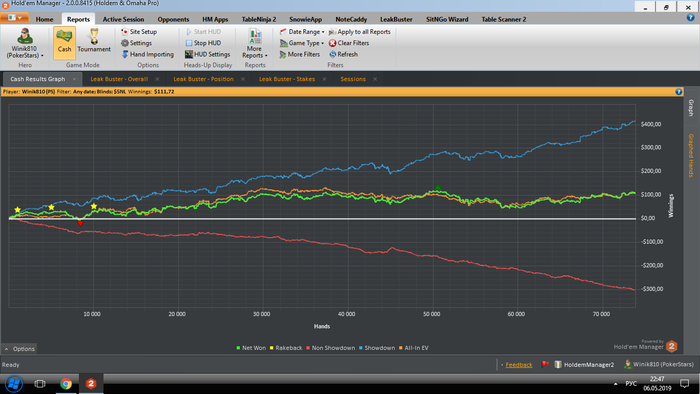Switch to Leak Buster - Position tab
Image resolution: width=700 pixels, height=394 pixels.
[203, 79]
